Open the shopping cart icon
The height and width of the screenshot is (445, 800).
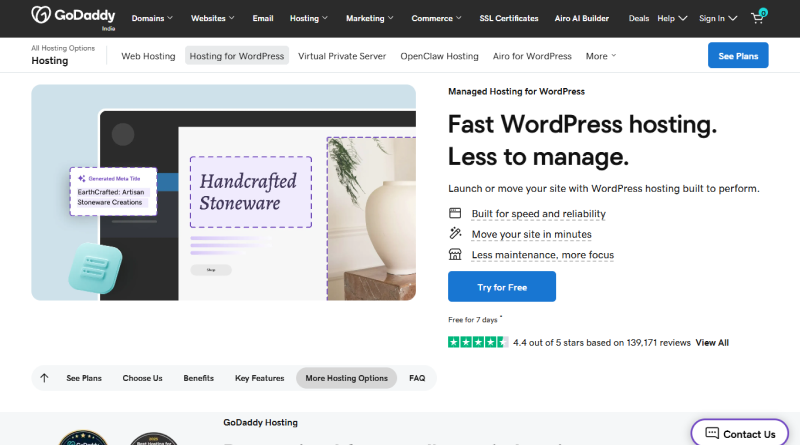758,18
